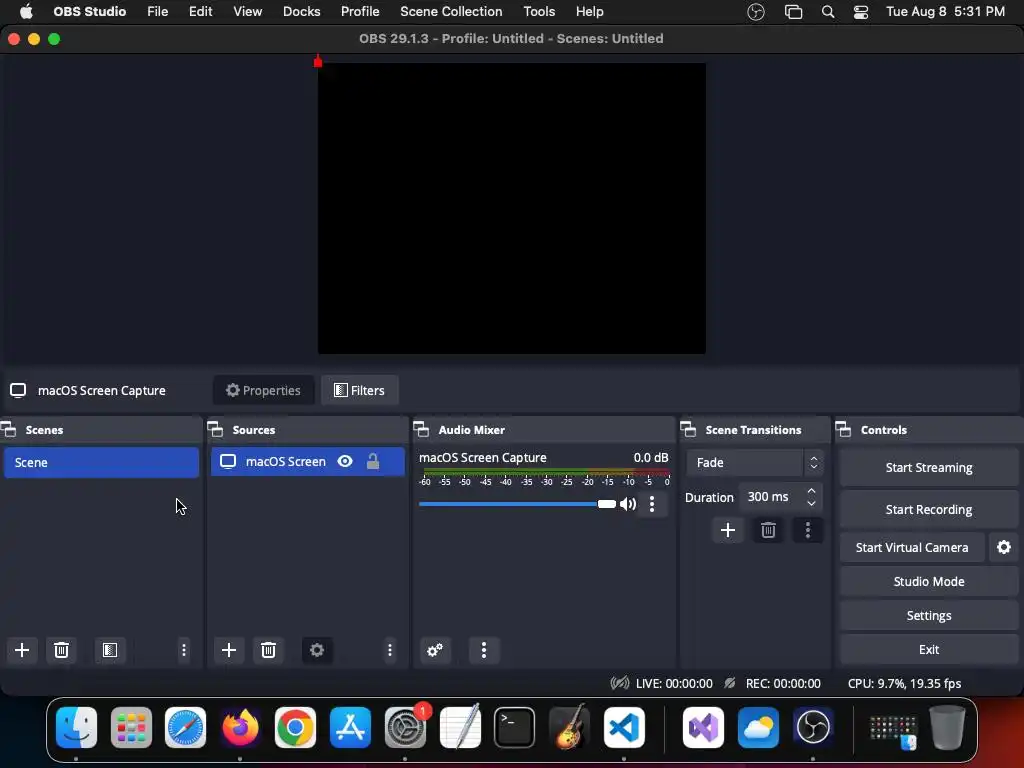
Task: Select the Scene item in Scenes list
Action: (x=101, y=462)
